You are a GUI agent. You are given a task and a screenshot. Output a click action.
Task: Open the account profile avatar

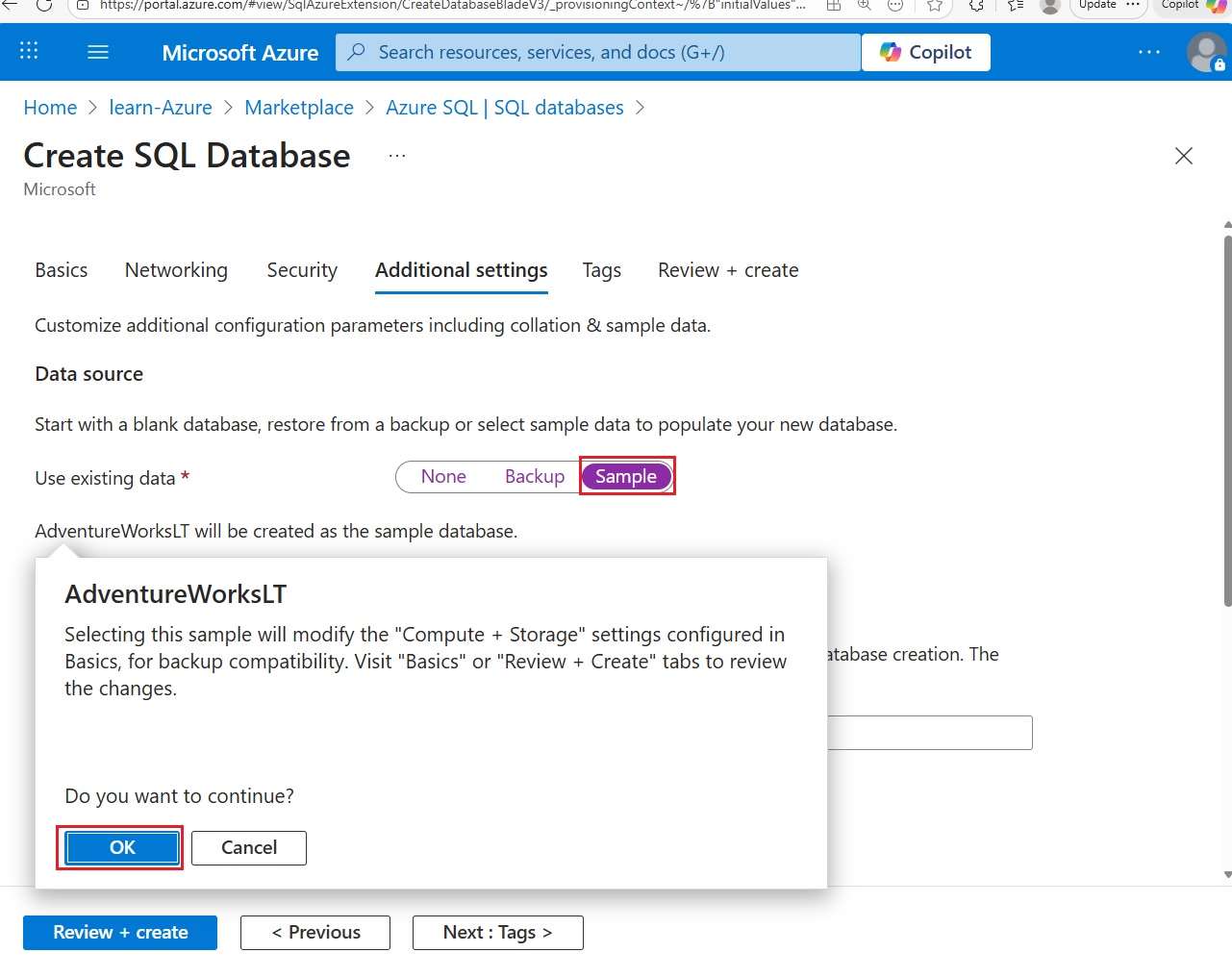pos(1205,52)
